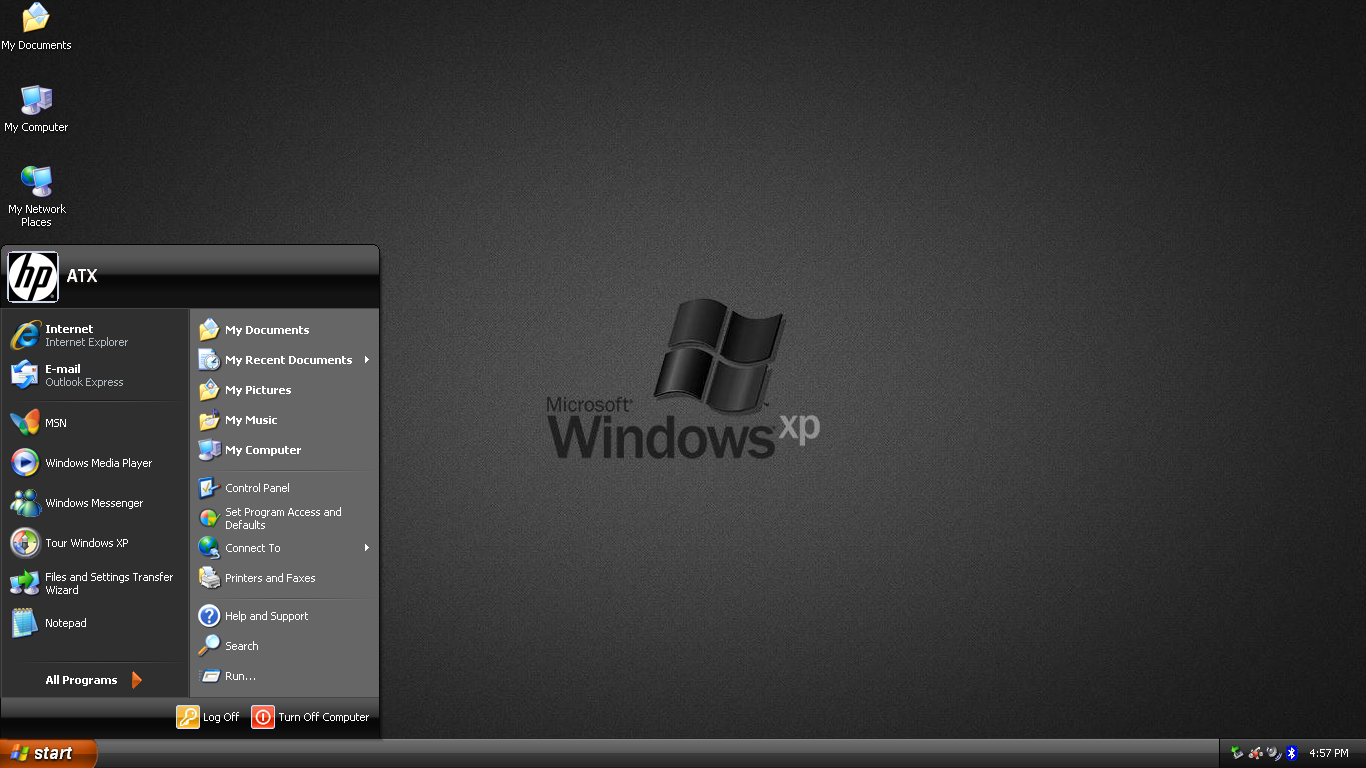Open Control Panel
1366x768 pixels.
click(284, 488)
